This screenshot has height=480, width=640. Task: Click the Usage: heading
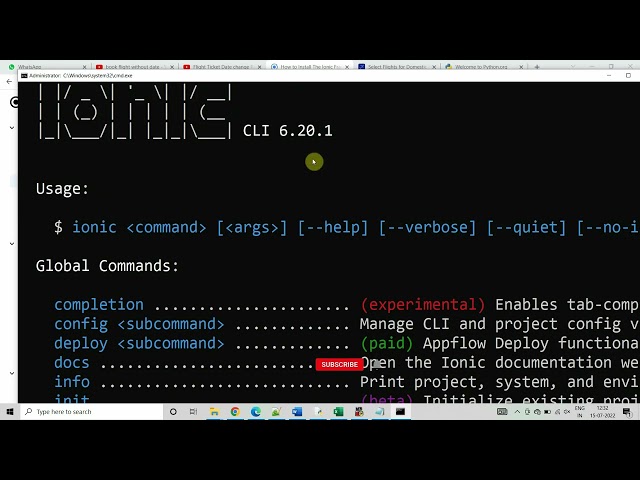[62, 189]
